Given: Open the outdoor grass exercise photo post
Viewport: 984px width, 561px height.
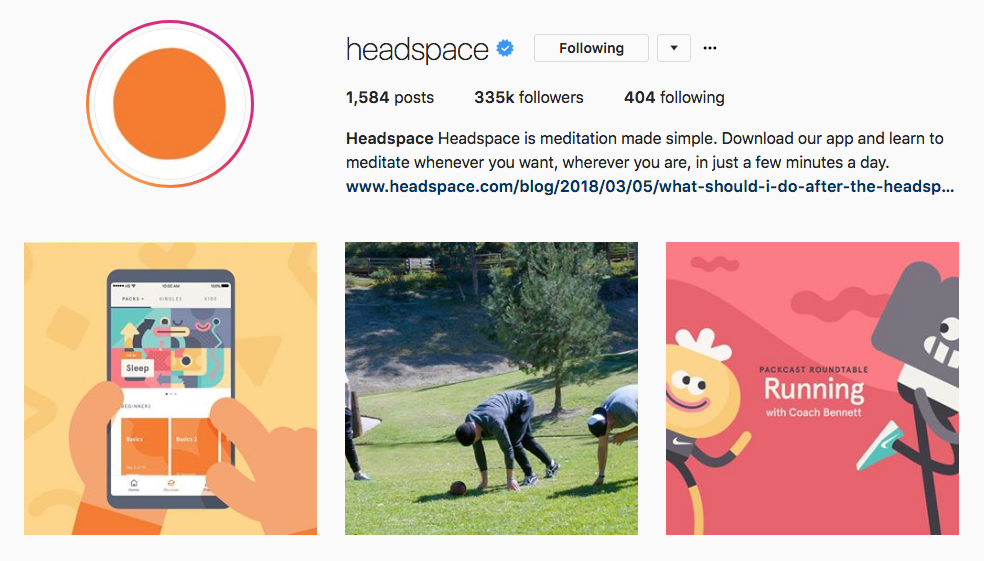Looking at the screenshot, I should [491, 388].
